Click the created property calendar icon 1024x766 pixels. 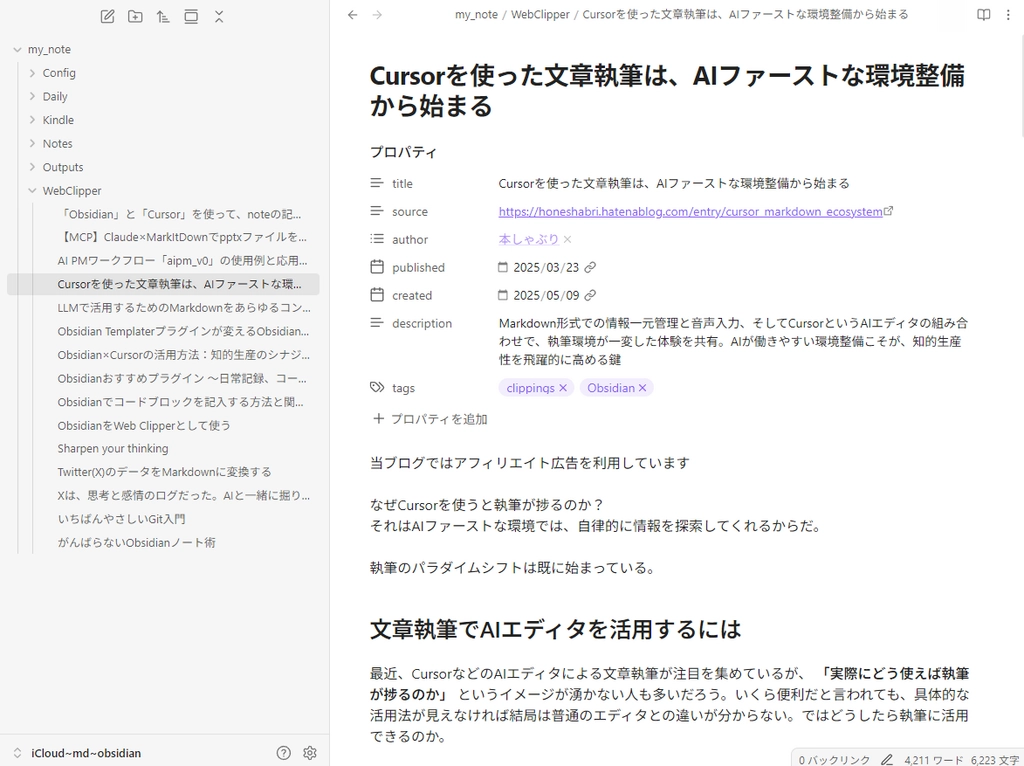coord(377,295)
